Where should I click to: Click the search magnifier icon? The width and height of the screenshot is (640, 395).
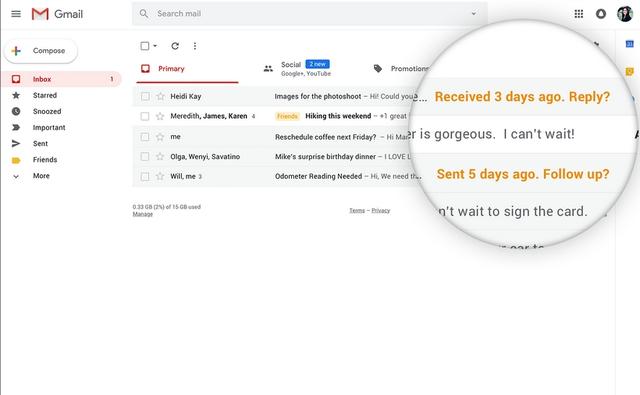point(144,13)
